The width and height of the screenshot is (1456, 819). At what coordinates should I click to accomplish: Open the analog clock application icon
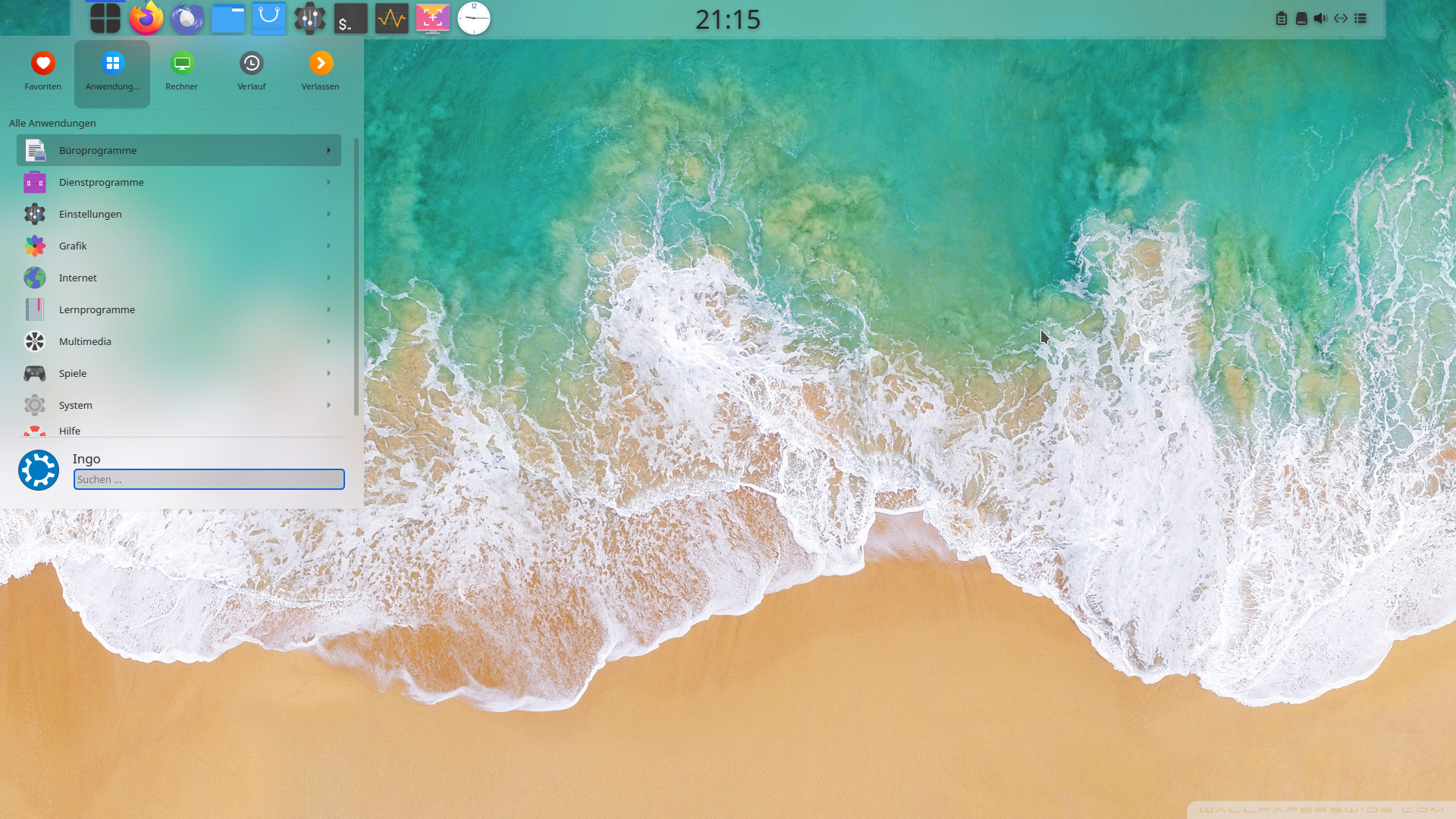coord(474,18)
